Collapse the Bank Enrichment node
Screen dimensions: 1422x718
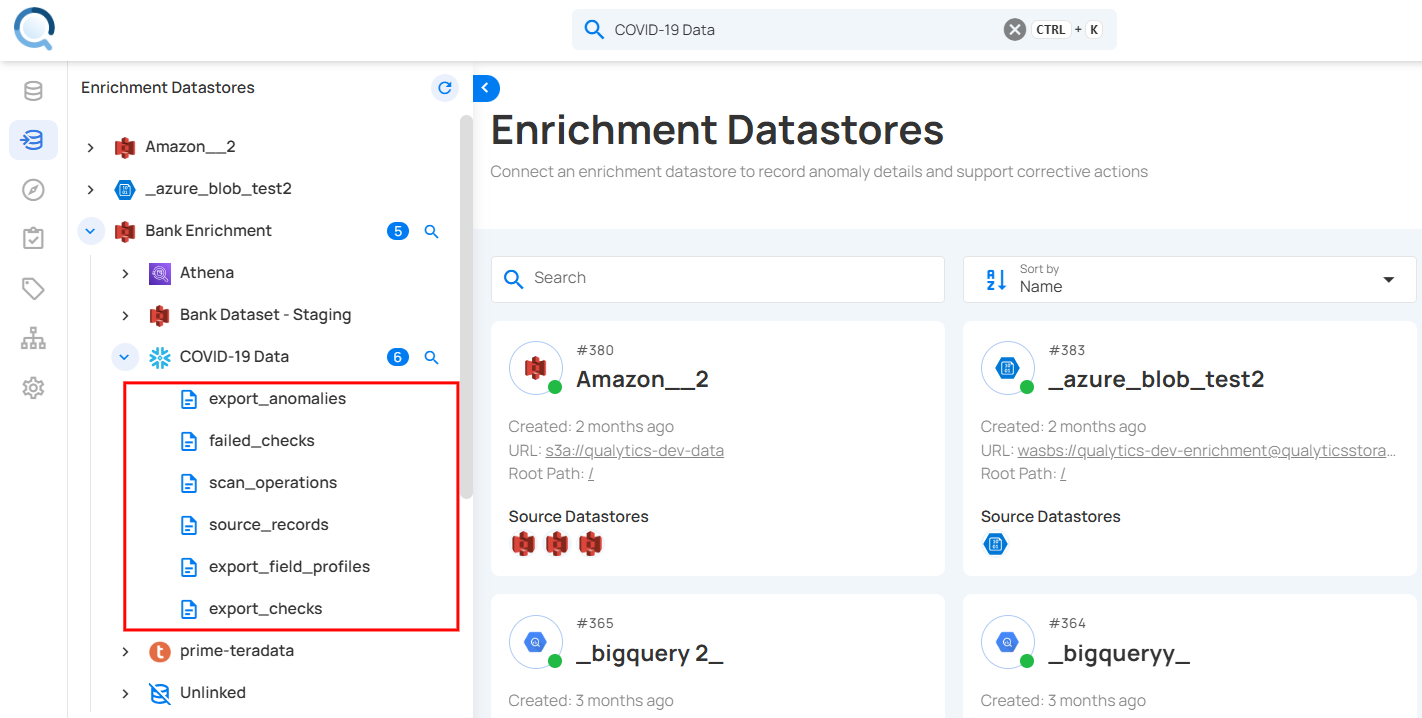click(91, 232)
